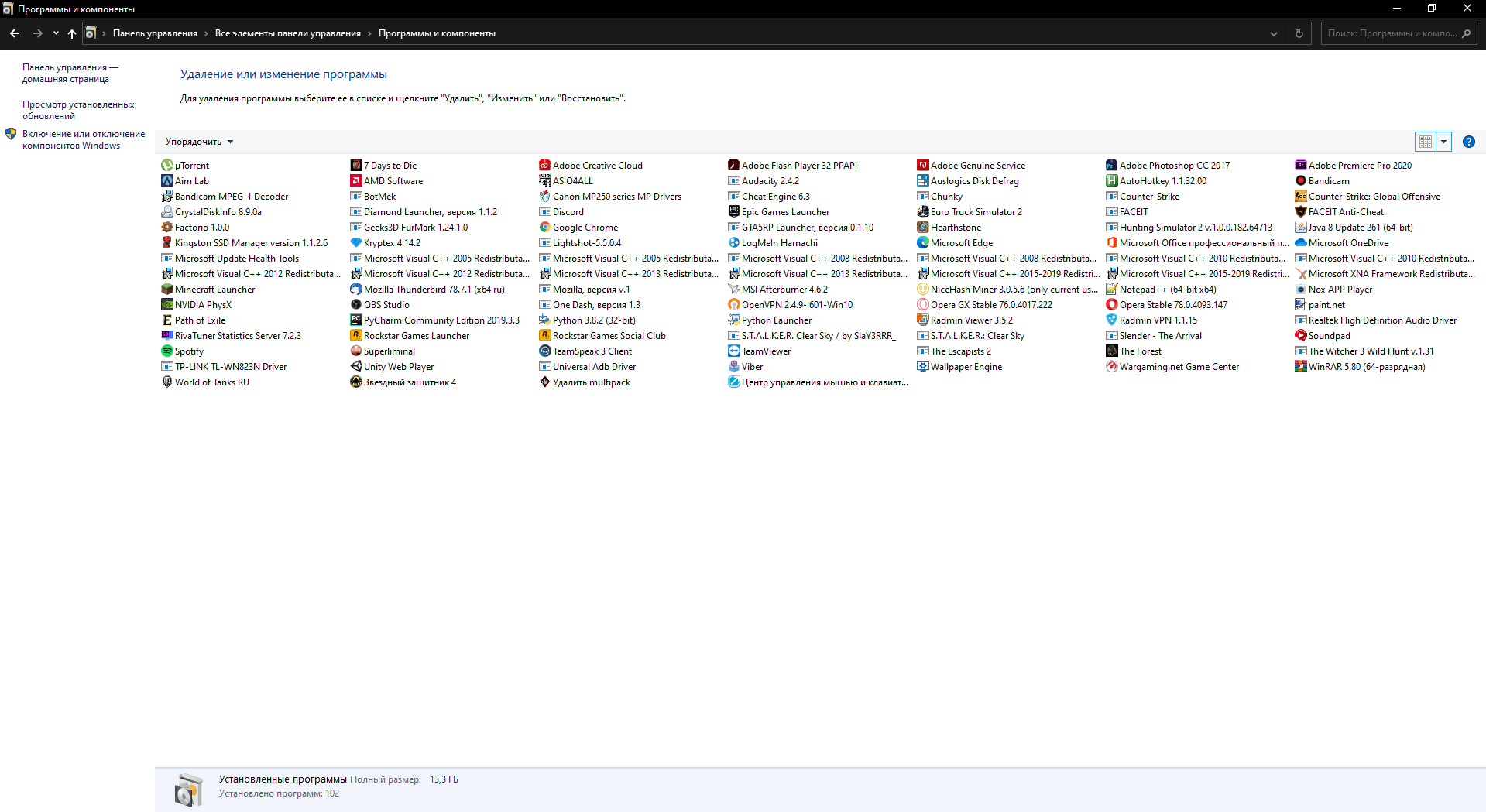Select Path of Exile entry
1486x812 pixels.
pyautogui.click(x=194, y=320)
